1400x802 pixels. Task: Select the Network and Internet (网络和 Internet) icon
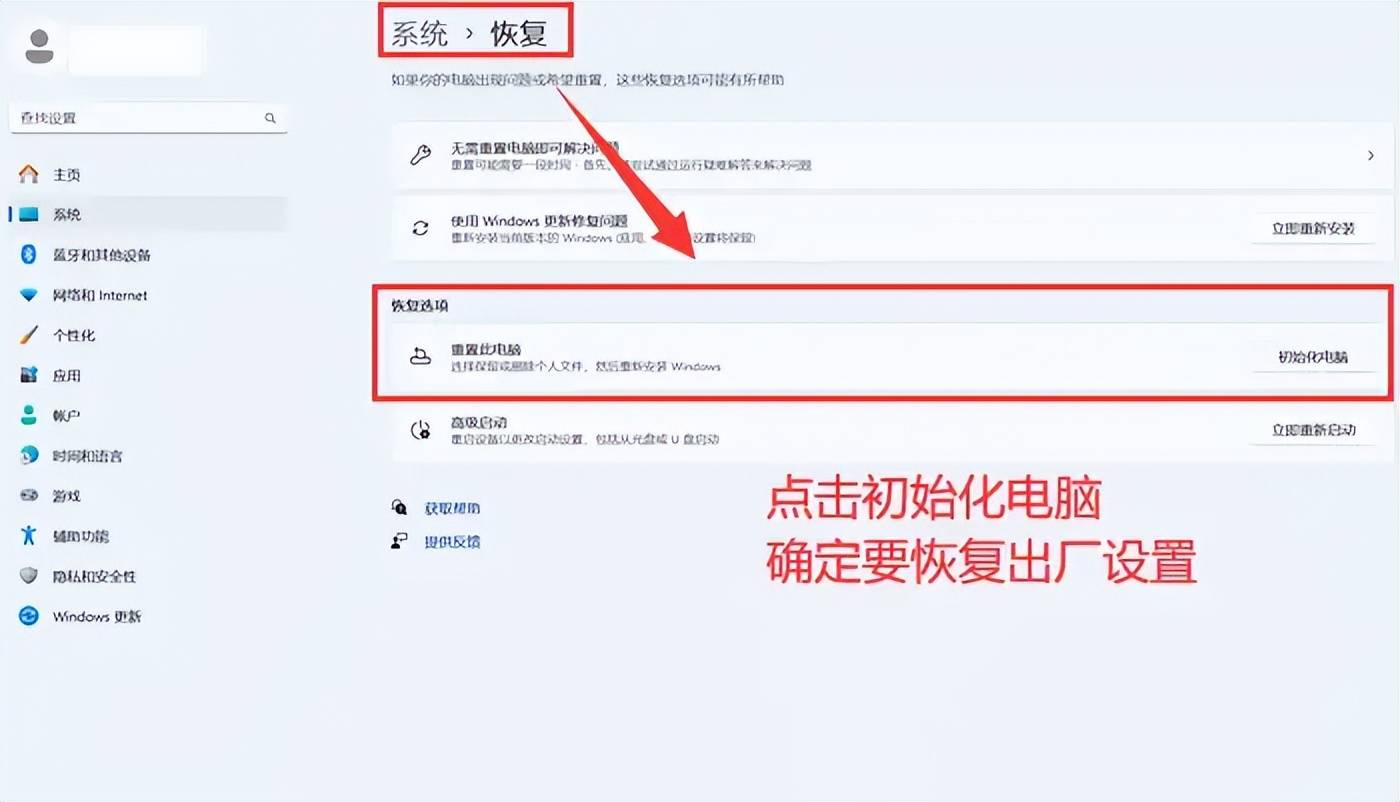coord(29,295)
